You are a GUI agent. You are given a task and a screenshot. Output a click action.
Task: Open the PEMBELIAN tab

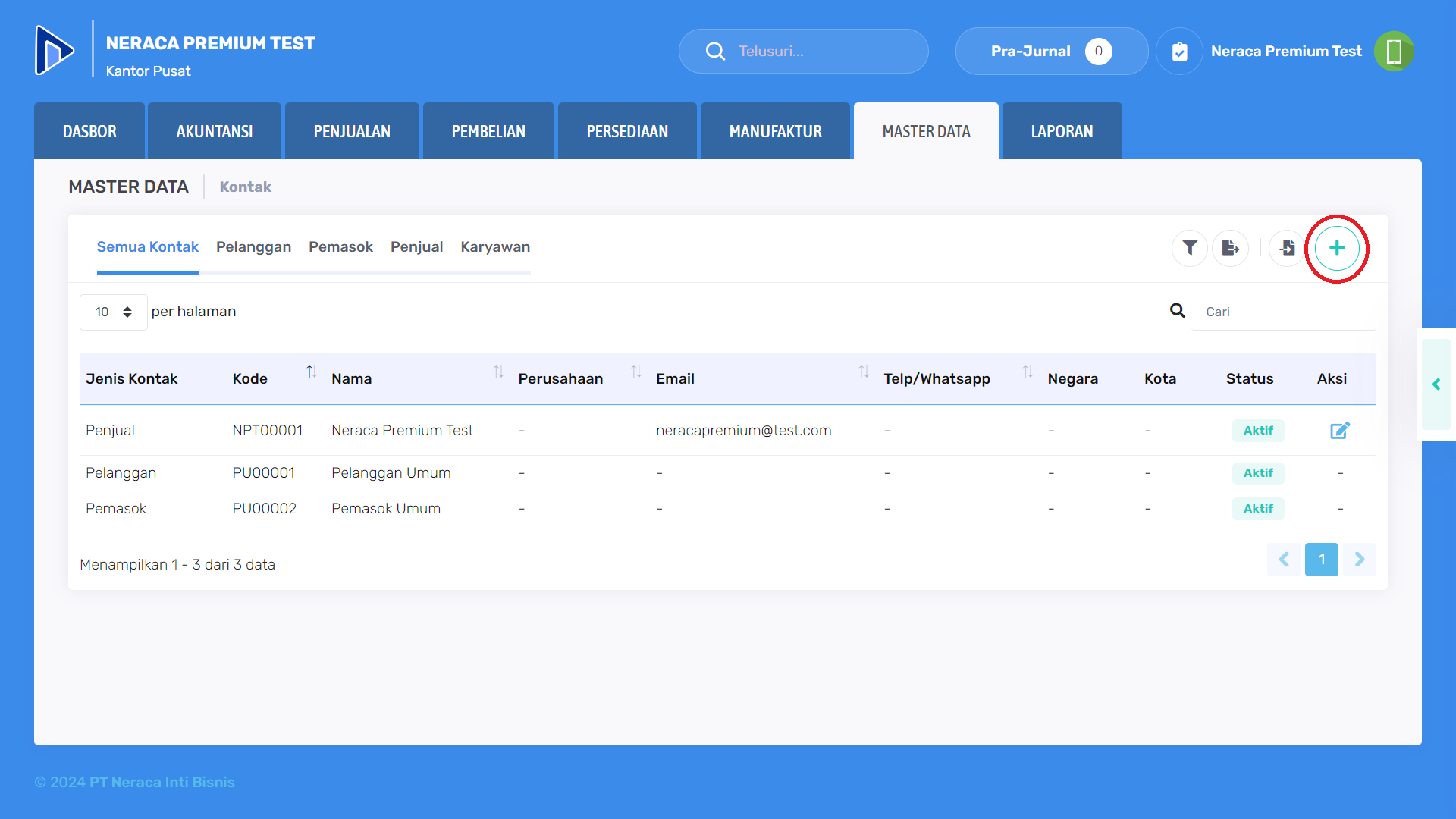point(488,131)
